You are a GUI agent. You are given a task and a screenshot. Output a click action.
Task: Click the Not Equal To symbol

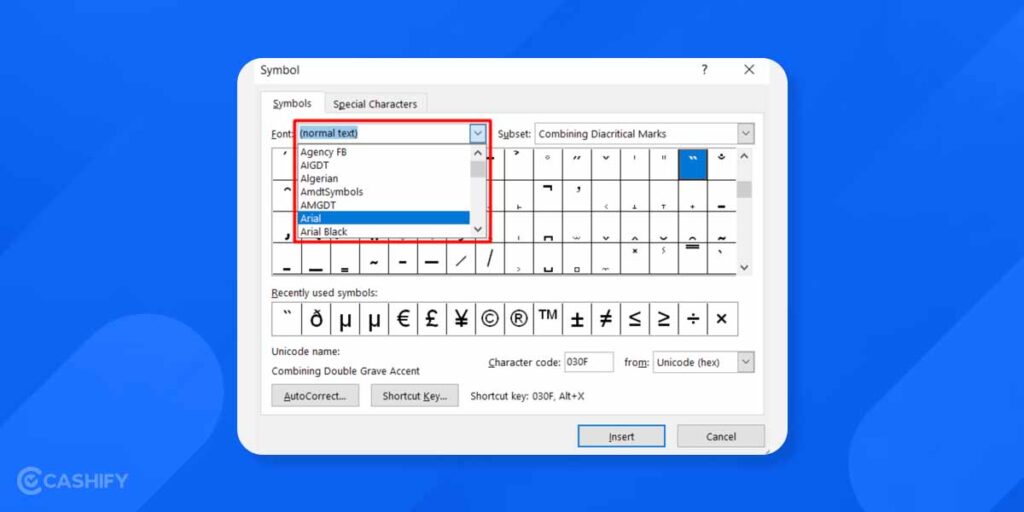606,319
